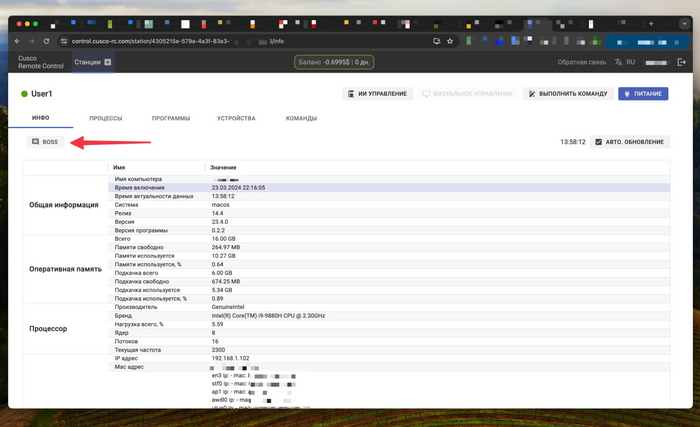Switch to the Процессы tab

105,118
